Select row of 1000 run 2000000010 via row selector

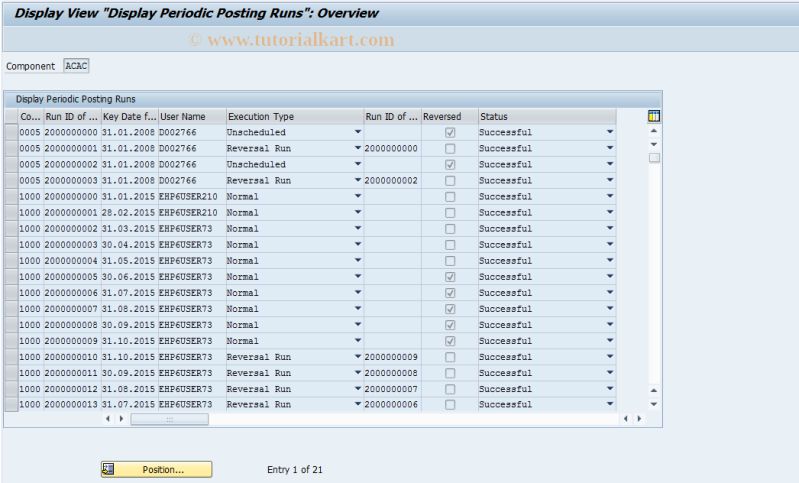[x=11, y=357]
